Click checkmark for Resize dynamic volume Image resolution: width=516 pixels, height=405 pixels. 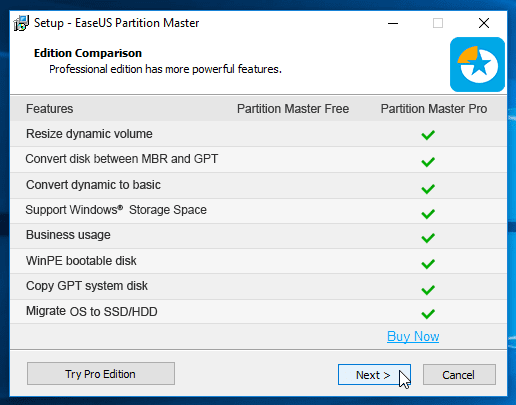(x=428, y=135)
